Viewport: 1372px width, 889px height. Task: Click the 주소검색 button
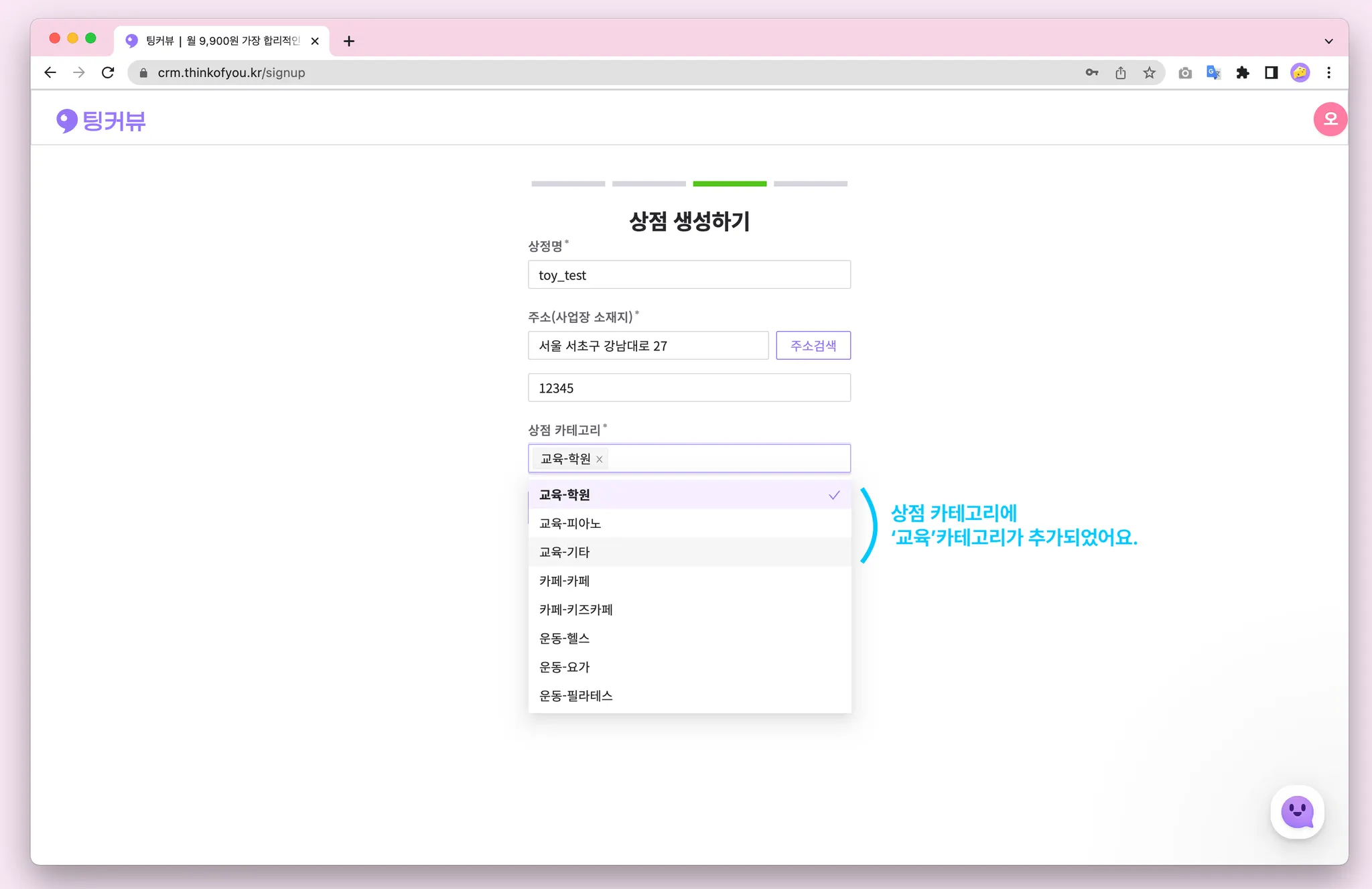[x=813, y=346]
